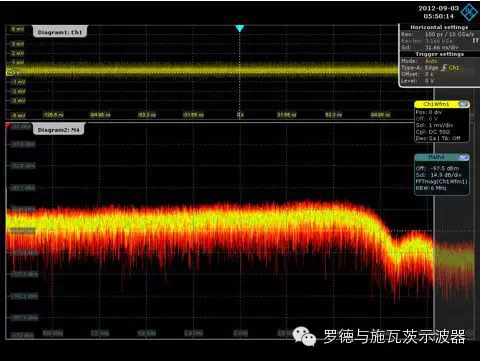This screenshot has height=361, width=481.
Task: Click the 0 s time axis label
Action: point(240,115)
